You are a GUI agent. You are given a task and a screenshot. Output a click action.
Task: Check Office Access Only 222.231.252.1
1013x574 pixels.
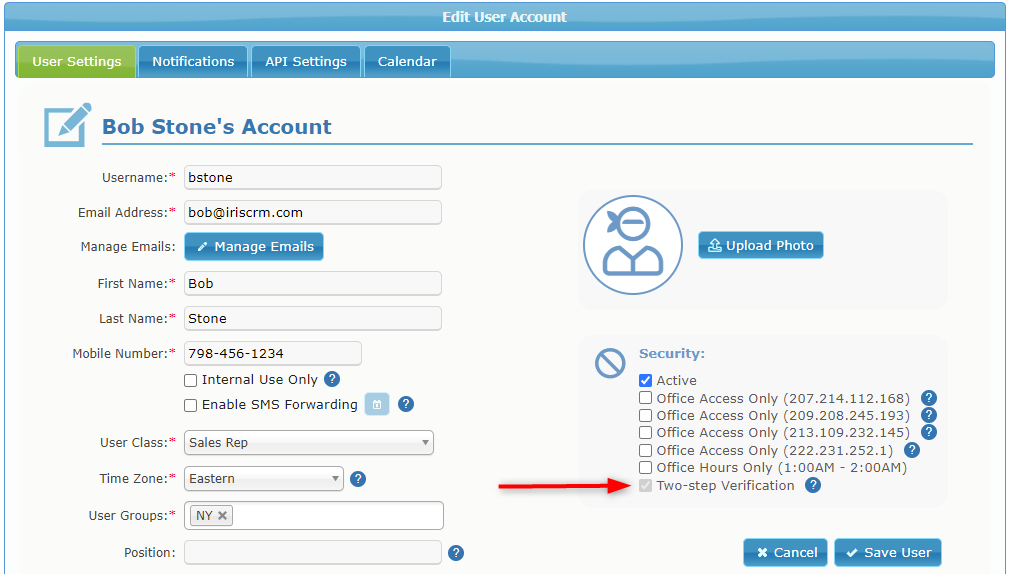coord(645,450)
